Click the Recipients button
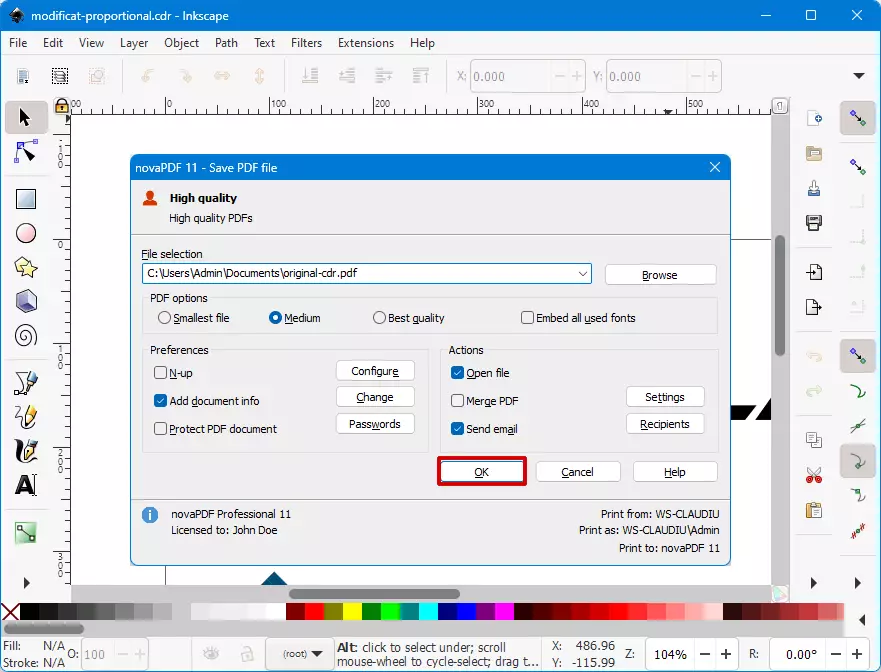Screen dimensions: 881x672 click(665, 424)
